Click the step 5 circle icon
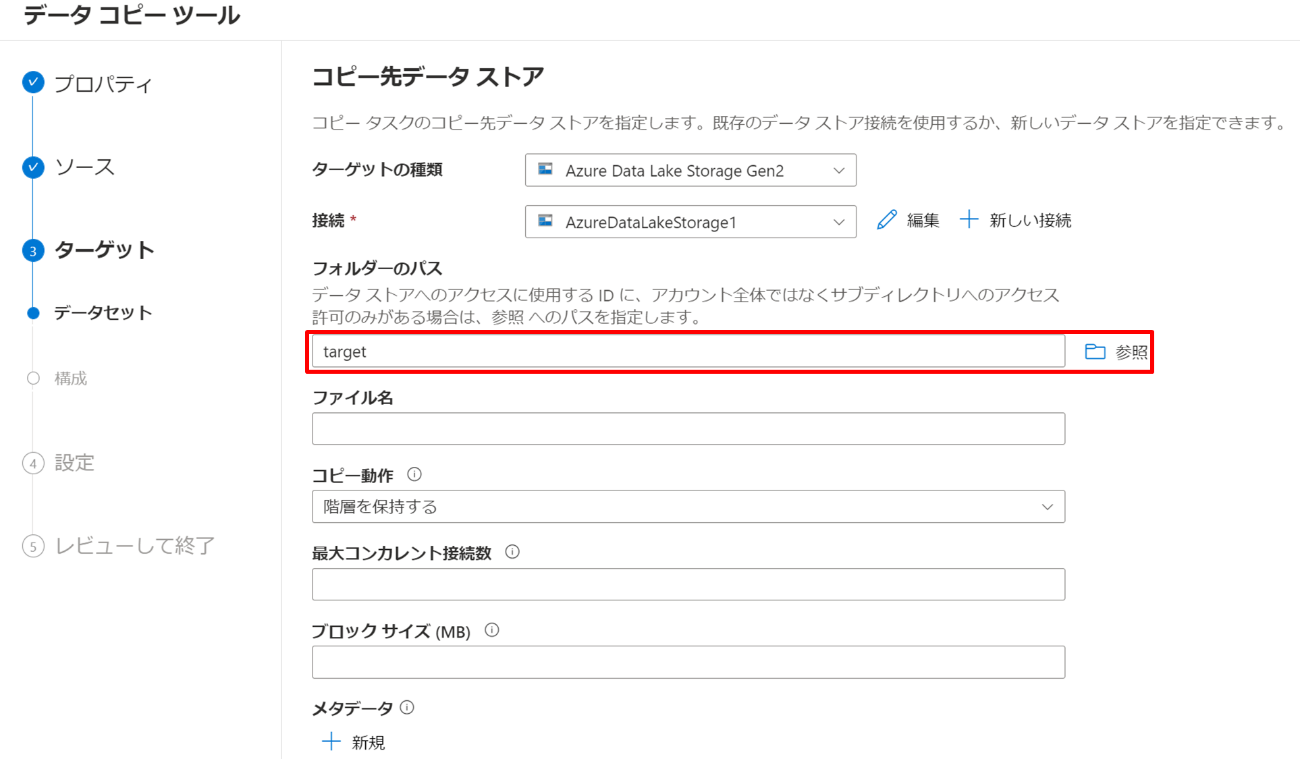This screenshot has height=759, width=1300. coord(33,546)
